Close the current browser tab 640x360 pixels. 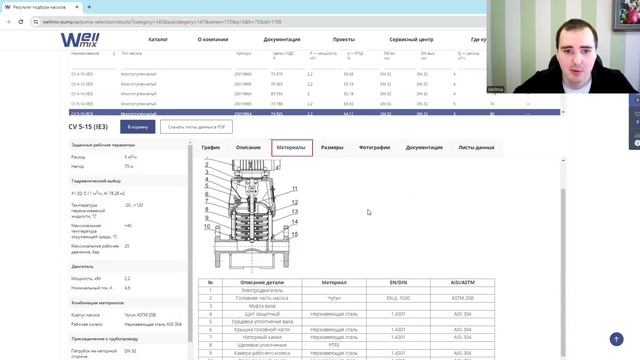(77, 7)
